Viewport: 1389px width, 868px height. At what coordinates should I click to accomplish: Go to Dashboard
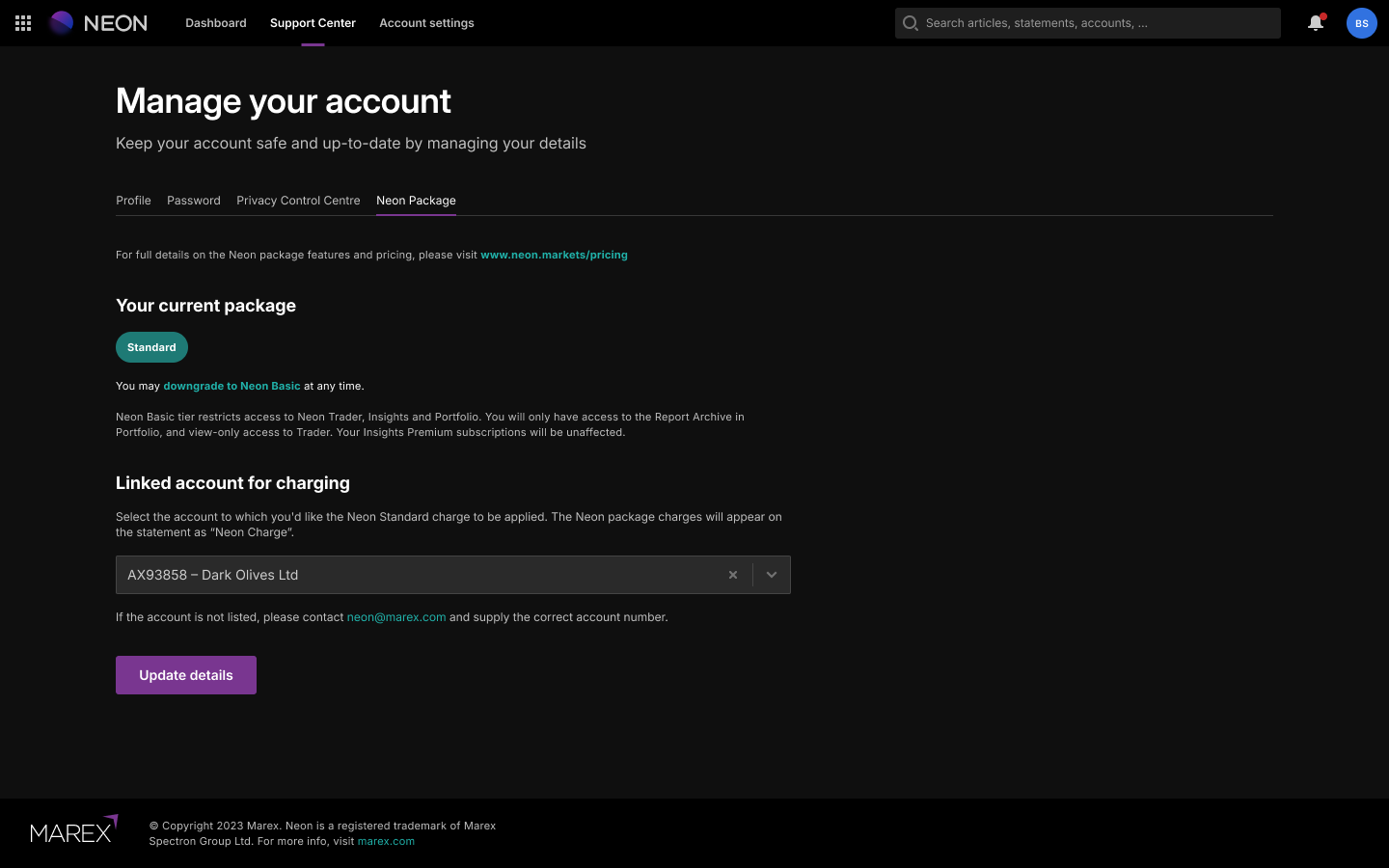pyautogui.click(x=216, y=23)
